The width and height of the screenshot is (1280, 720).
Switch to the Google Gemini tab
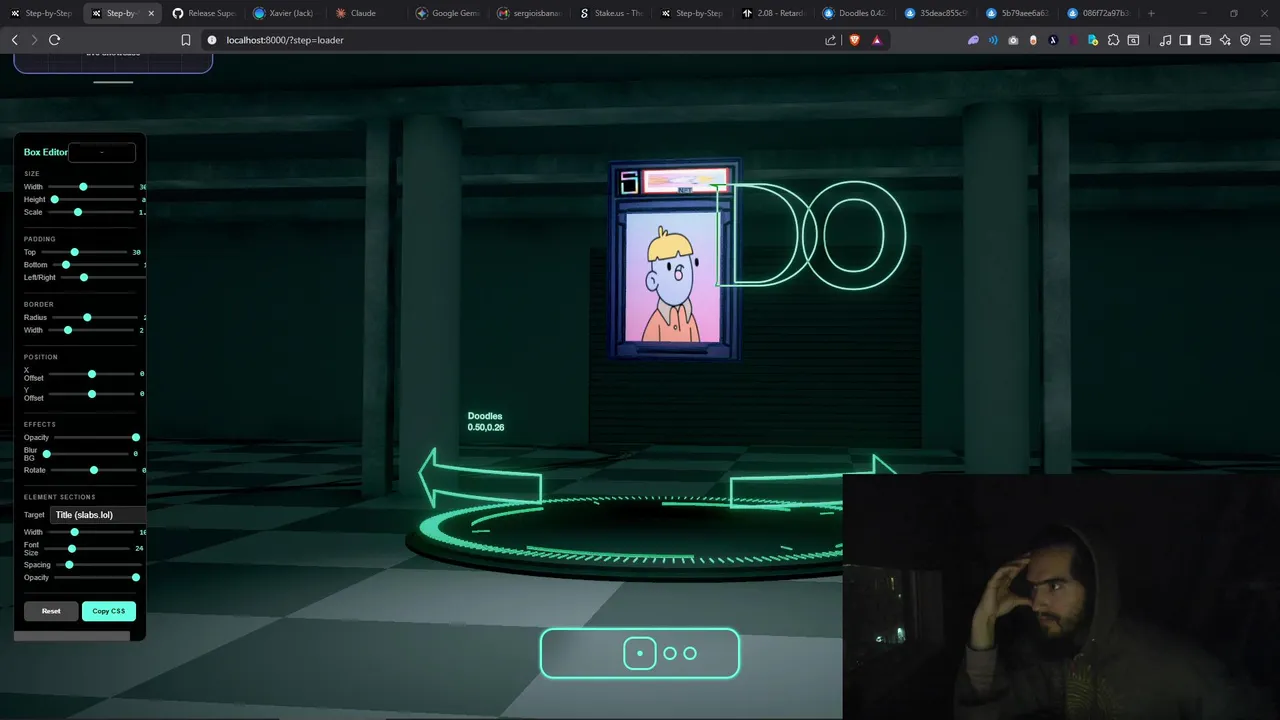(x=447, y=13)
